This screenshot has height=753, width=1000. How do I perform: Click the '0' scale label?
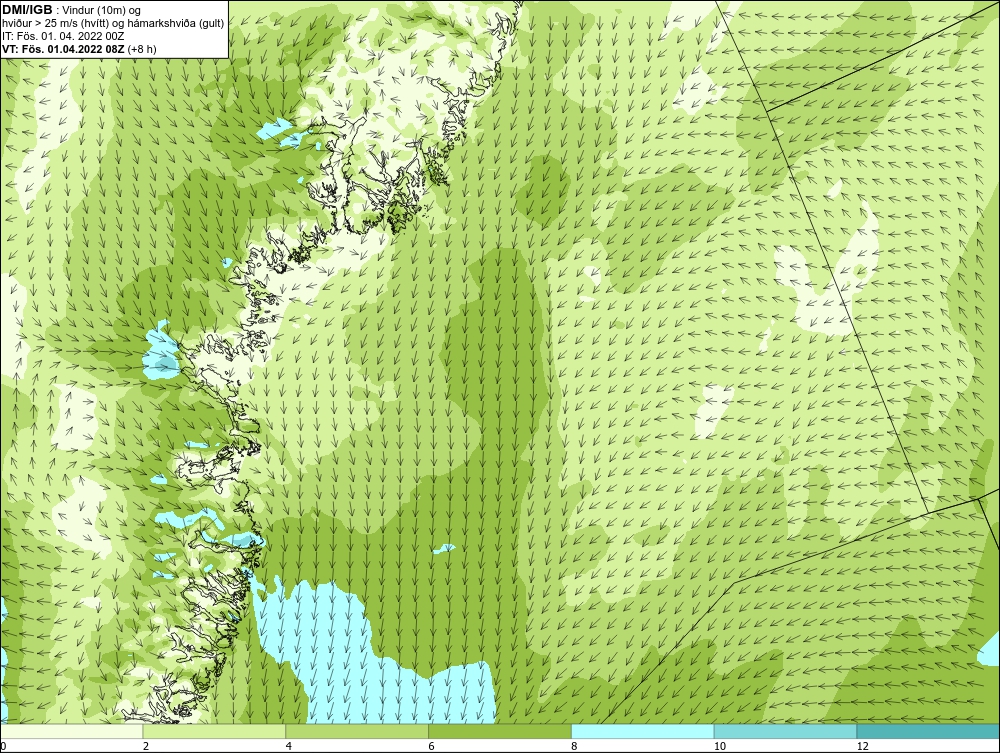click(3, 746)
